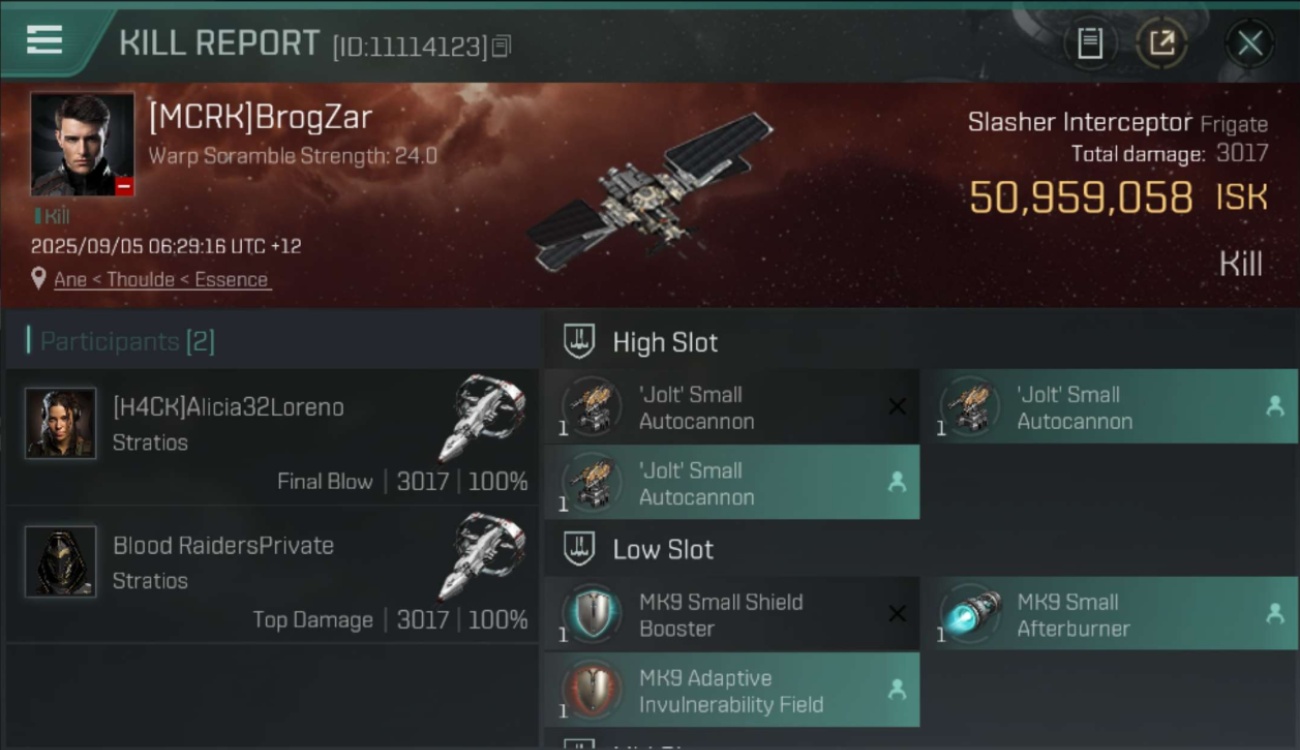Select MK9 Small Afterburner module
This screenshot has width=1300, height=750.
(1109, 615)
